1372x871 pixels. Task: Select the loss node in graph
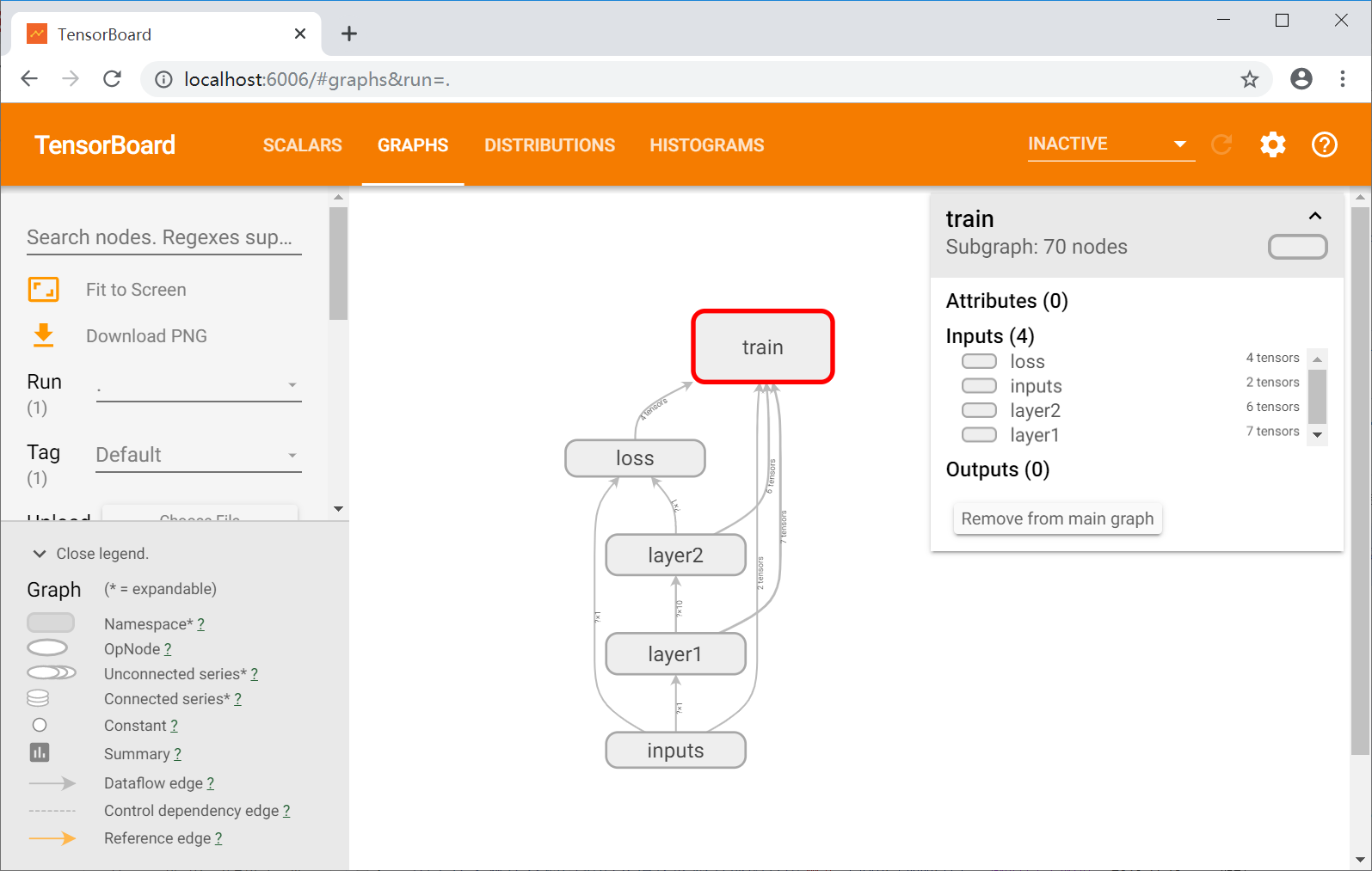click(x=635, y=458)
